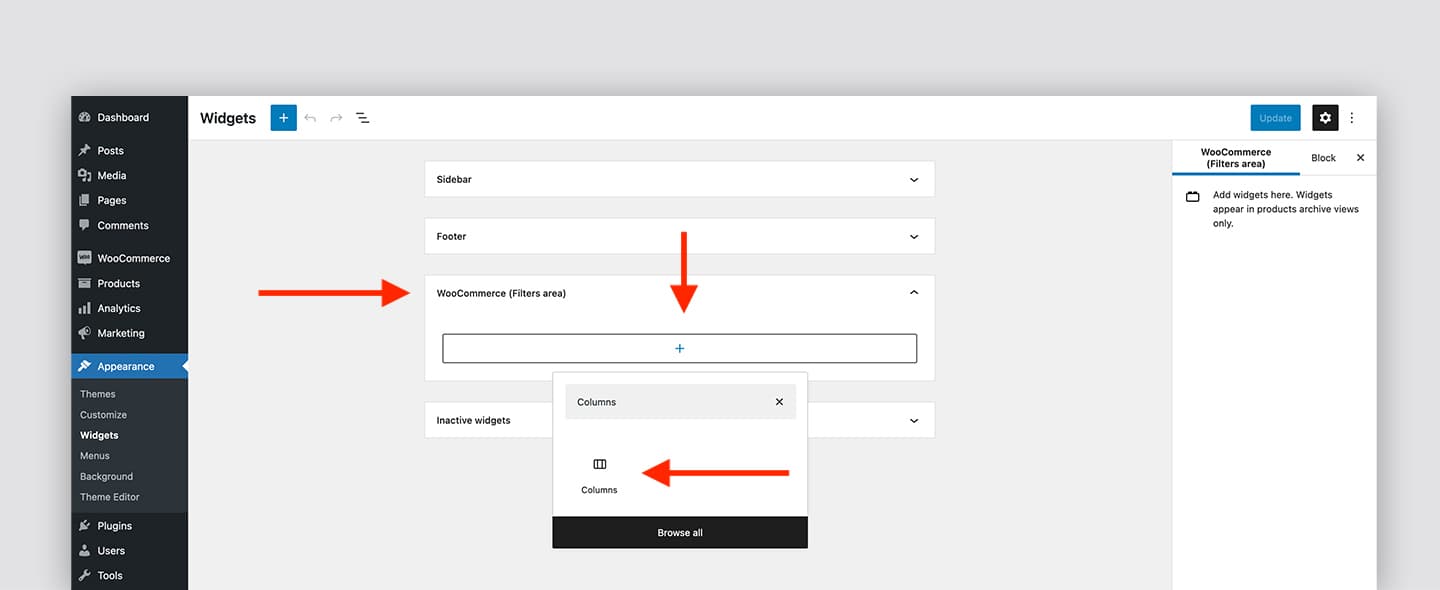The width and height of the screenshot is (1440, 590).
Task: Click the Plugins plug icon
Action: click(85, 525)
